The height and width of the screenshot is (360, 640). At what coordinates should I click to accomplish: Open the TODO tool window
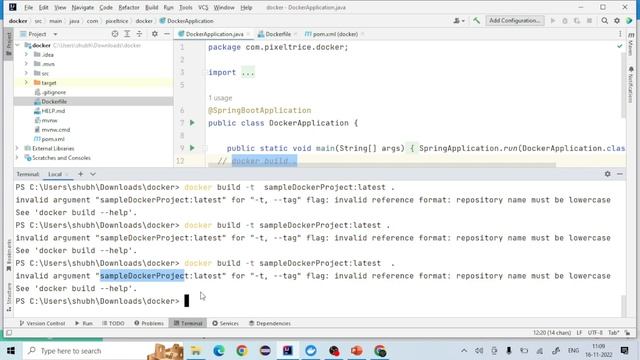[113, 323]
